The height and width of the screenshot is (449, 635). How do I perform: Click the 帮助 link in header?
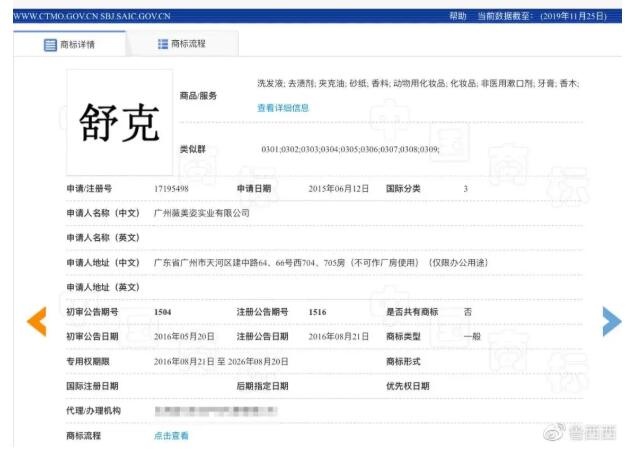458,16
